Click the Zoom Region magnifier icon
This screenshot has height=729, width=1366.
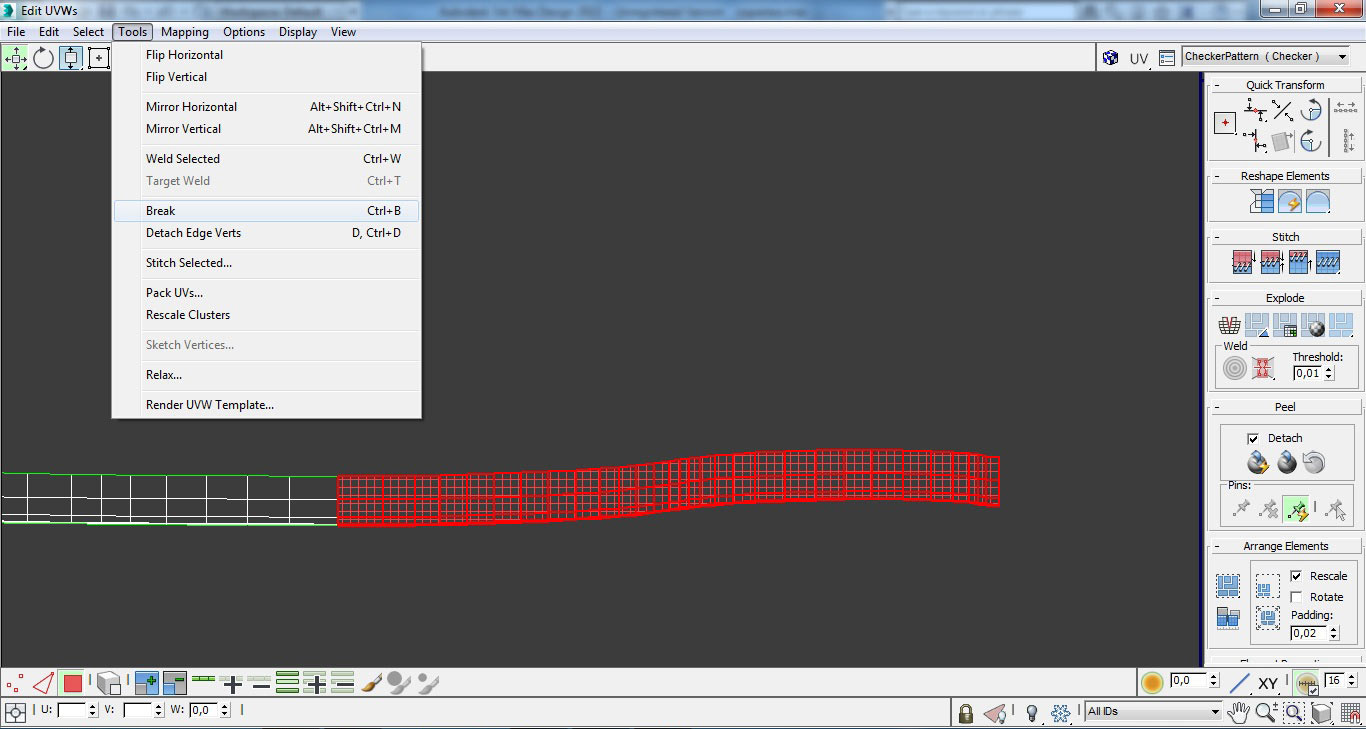1294,712
